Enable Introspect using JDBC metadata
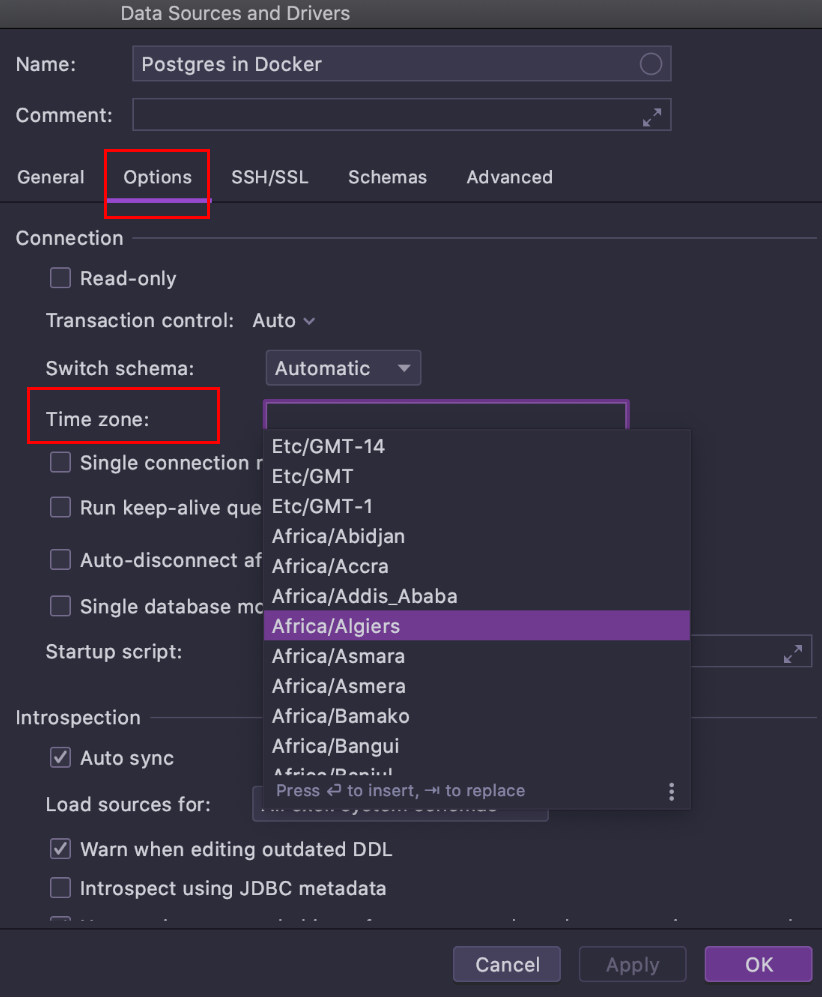The image size is (822, 998). (x=60, y=888)
